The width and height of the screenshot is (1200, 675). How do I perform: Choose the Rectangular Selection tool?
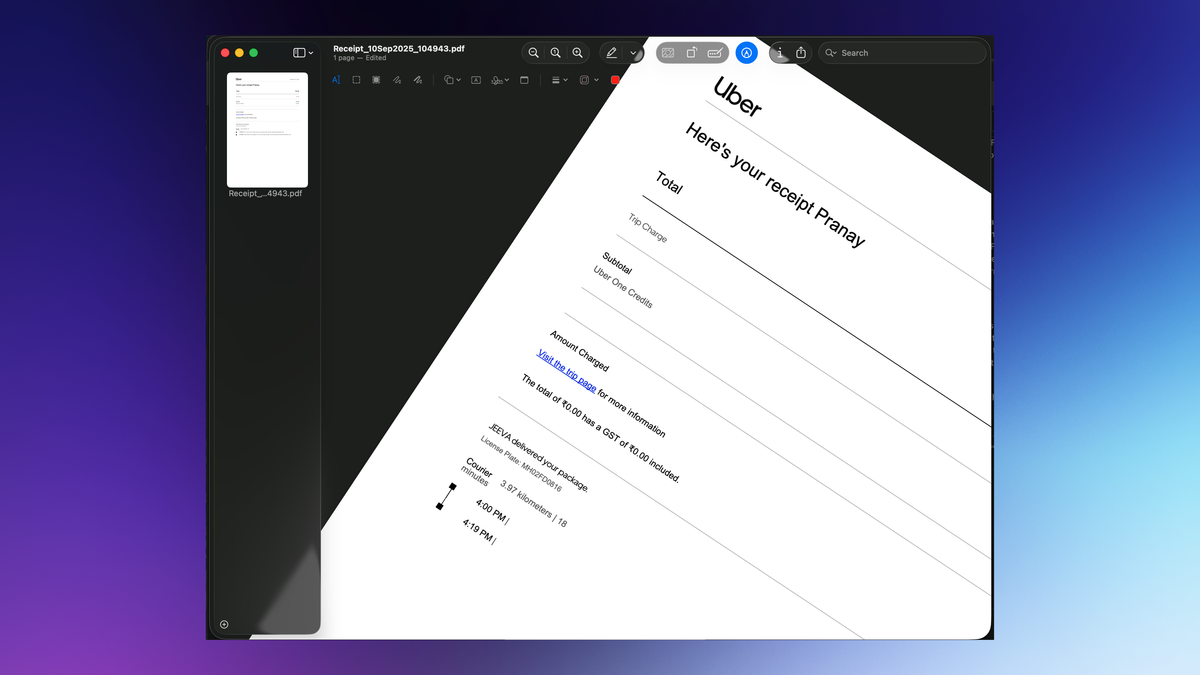(356, 80)
